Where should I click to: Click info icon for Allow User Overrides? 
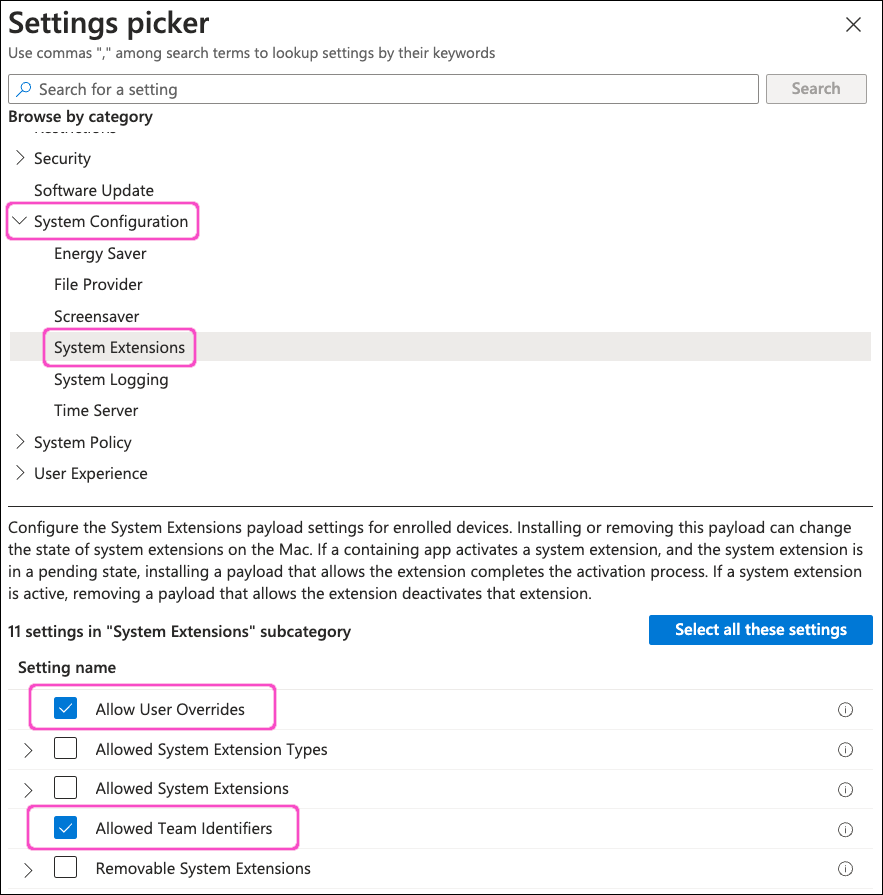point(845,710)
